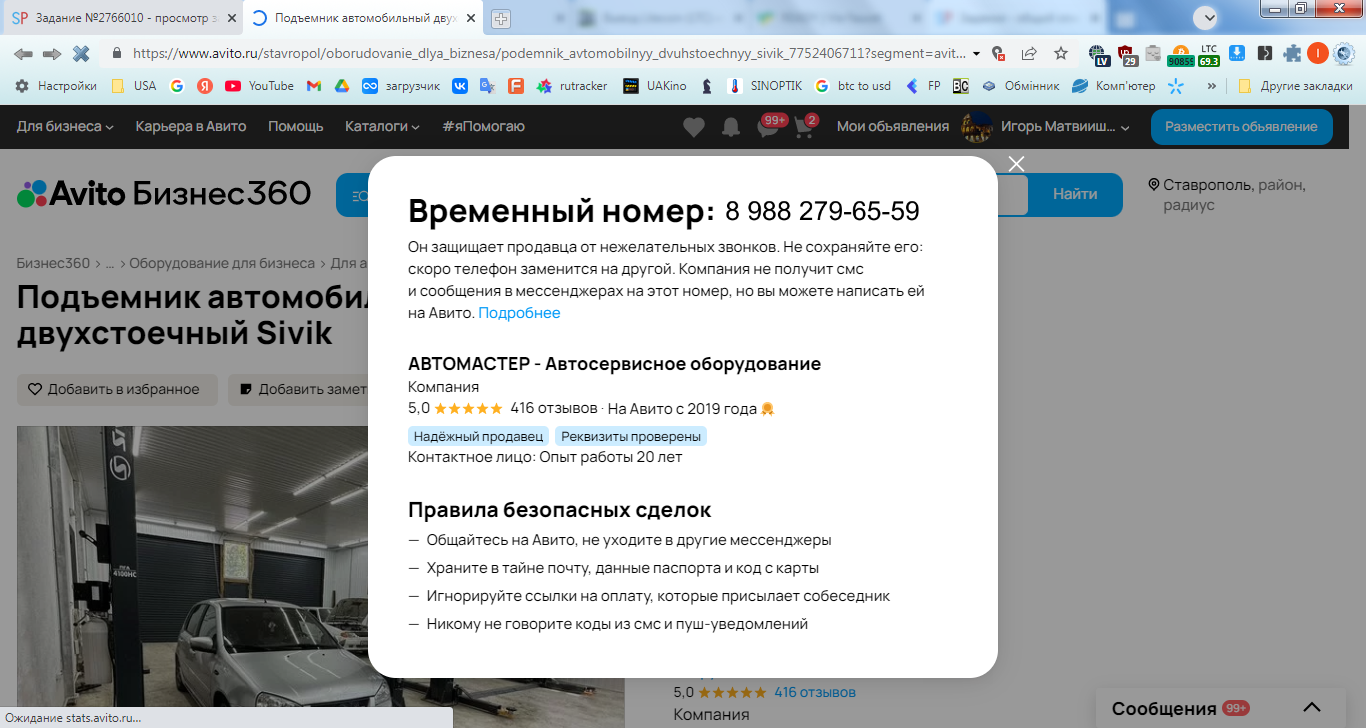Open загрузчик bookmark

[401, 86]
